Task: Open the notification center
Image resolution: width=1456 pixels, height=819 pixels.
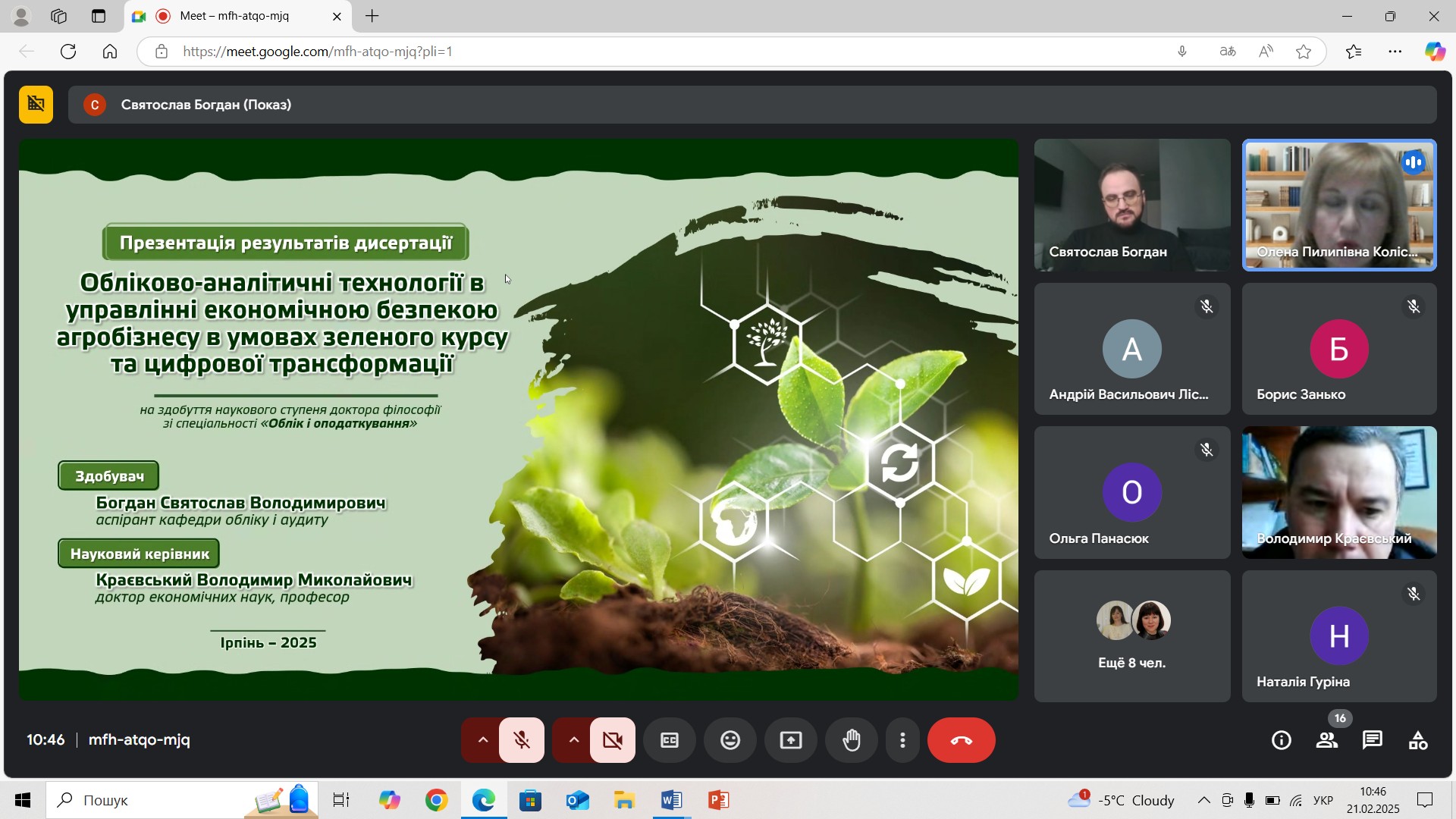Action: coord(1426,800)
